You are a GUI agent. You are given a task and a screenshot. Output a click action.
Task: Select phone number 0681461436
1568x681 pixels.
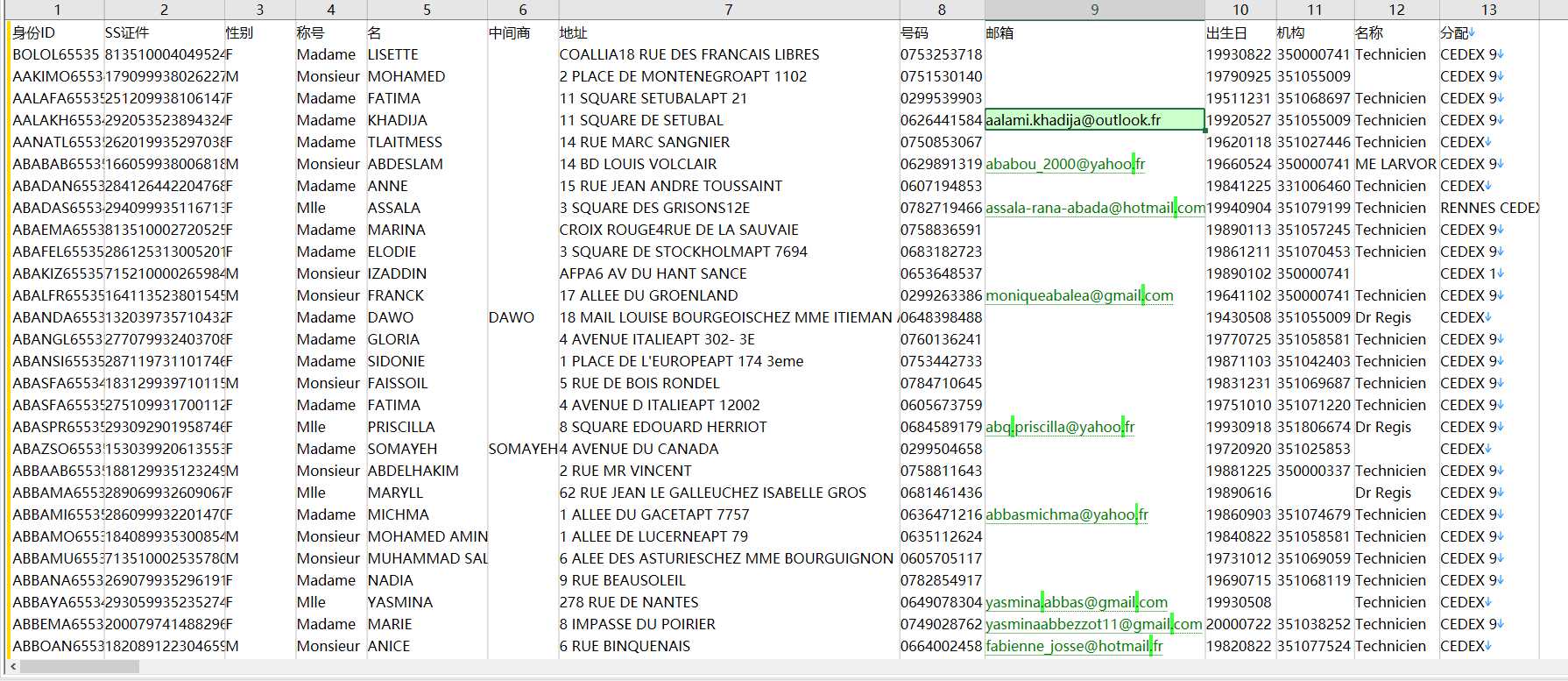click(x=942, y=493)
